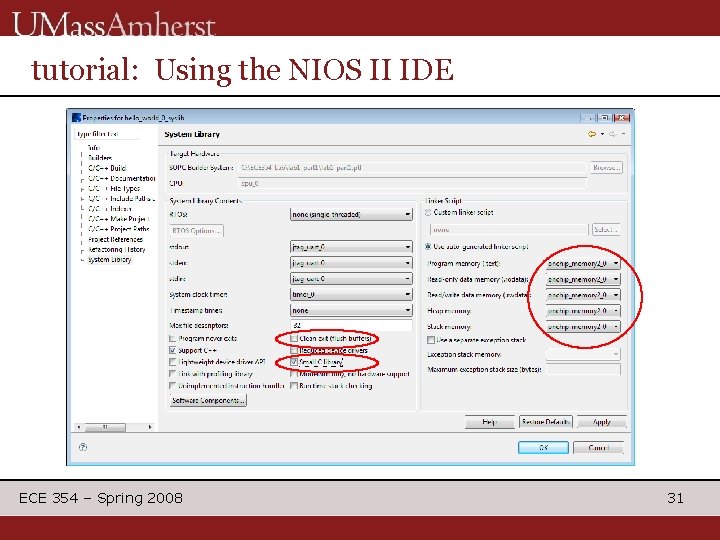This screenshot has height=540, width=720.
Task: Toggle ModelSim only, no hardware support
Action: (294, 374)
